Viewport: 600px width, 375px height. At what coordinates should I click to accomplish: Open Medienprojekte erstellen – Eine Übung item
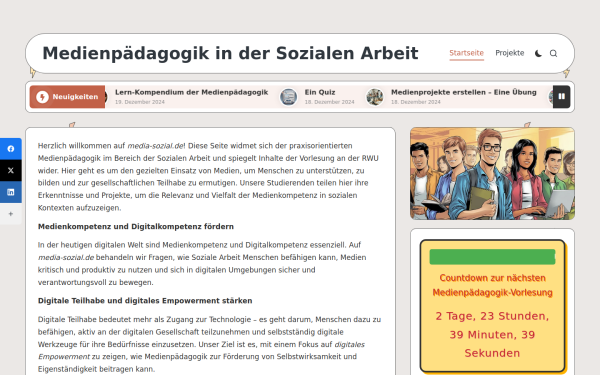[x=463, y=92]
